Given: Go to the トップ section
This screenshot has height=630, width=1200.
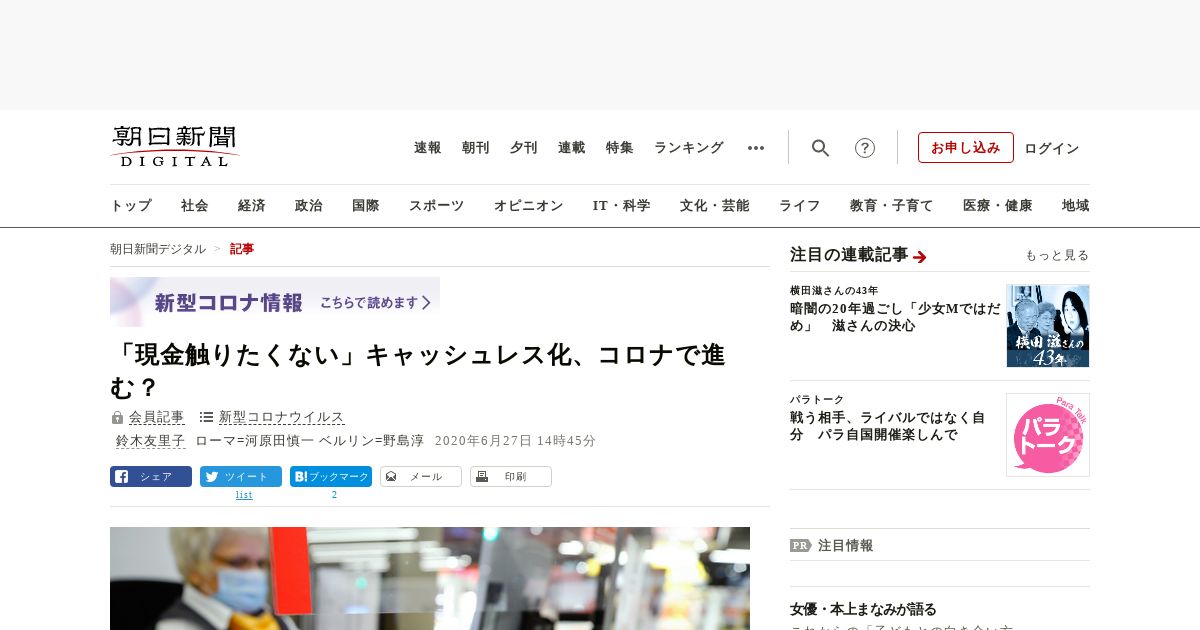Looking at the screenshot, I should point(131,206).
